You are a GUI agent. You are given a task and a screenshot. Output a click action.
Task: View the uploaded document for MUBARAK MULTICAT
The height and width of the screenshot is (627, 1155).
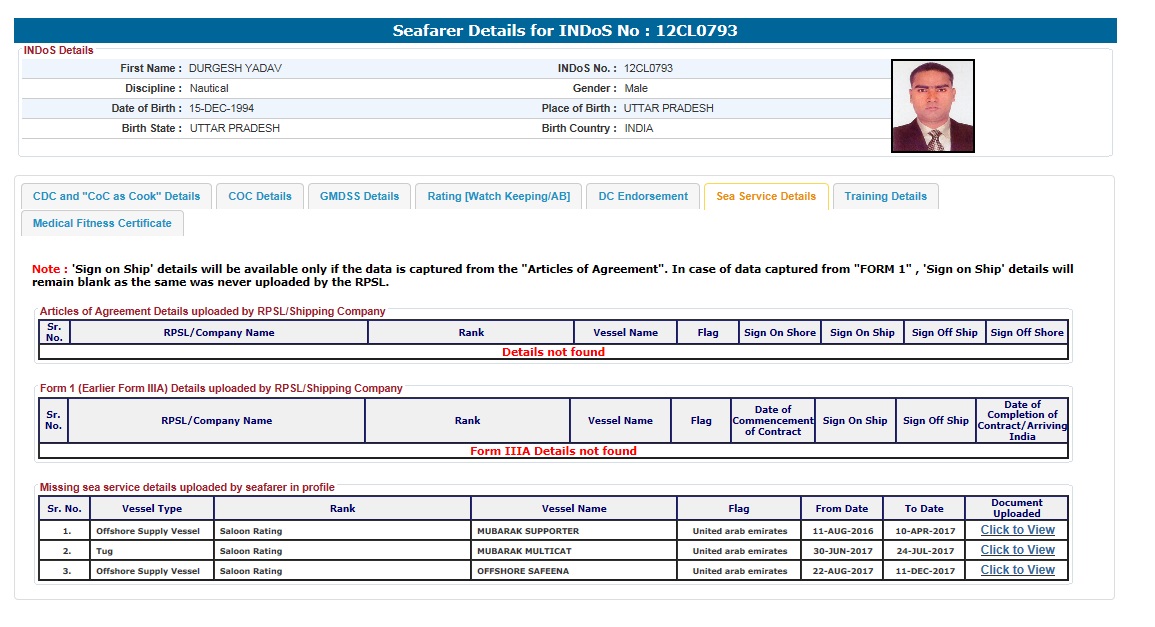tap(1017, 550)
